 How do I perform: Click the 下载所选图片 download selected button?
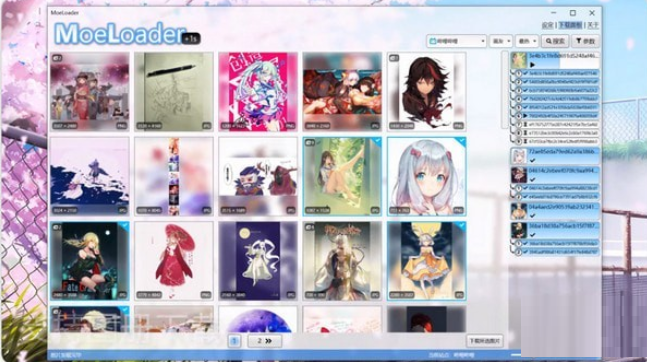point(484,341)
